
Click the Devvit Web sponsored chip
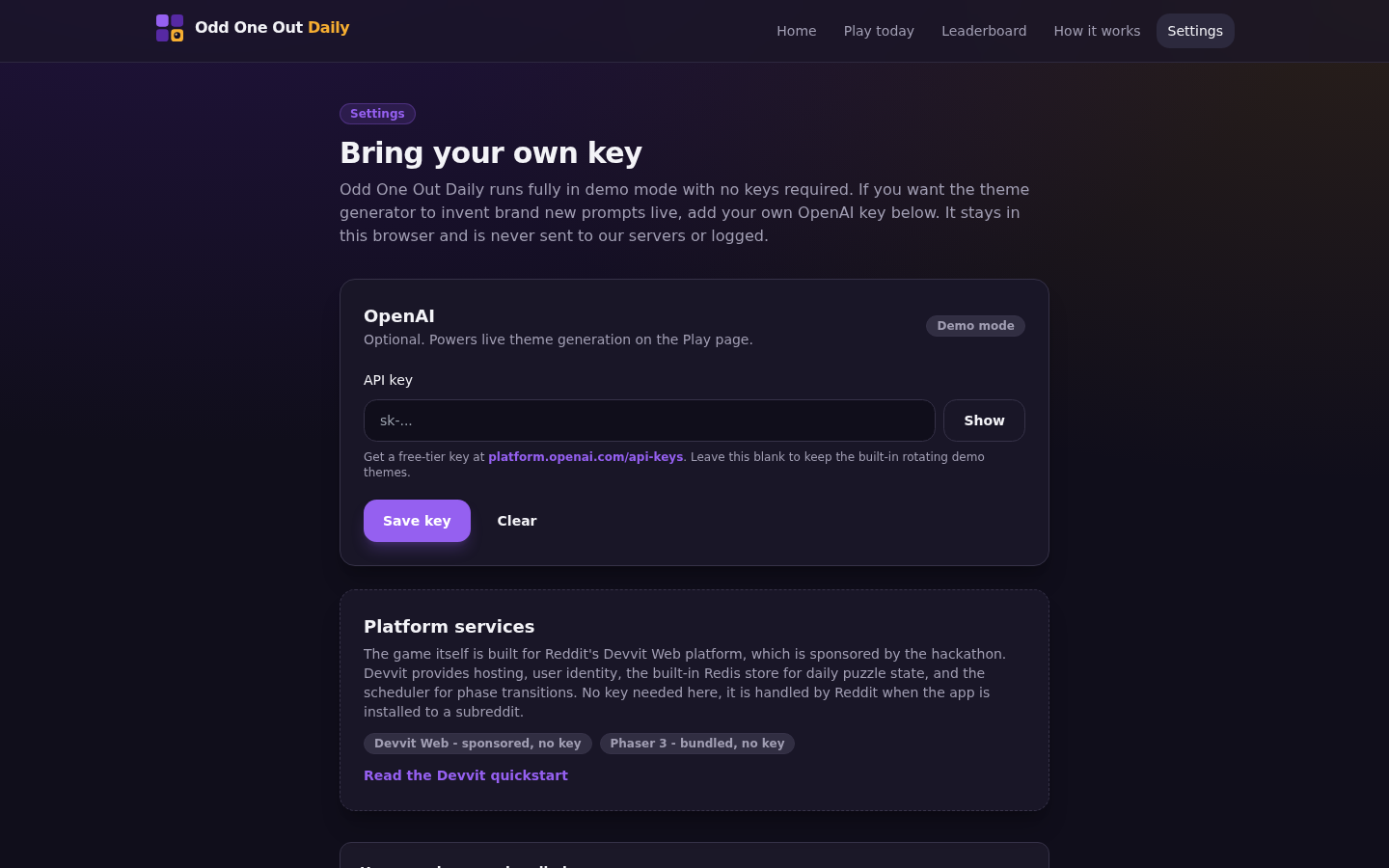[477, 744]
